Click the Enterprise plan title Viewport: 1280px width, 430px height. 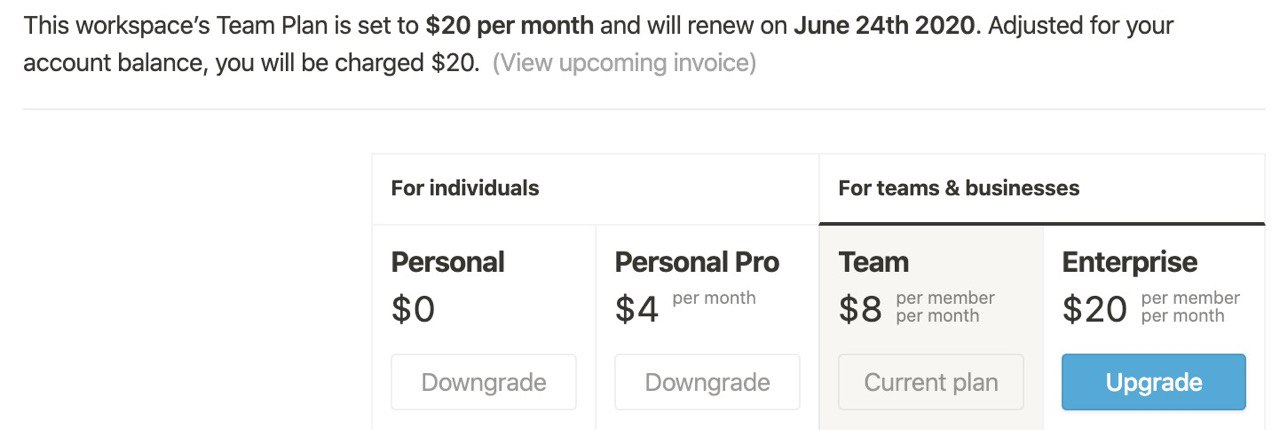(1129, 262)
